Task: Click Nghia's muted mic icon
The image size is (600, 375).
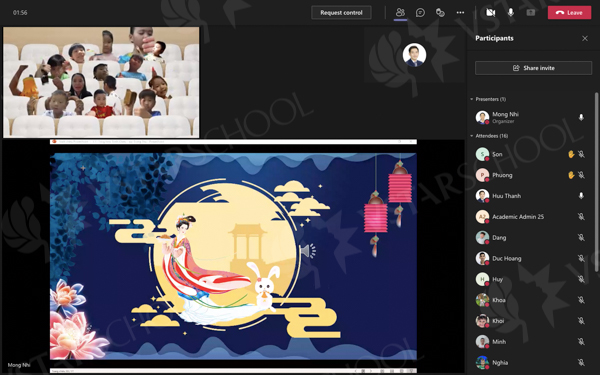Action: tap(581, 362)
